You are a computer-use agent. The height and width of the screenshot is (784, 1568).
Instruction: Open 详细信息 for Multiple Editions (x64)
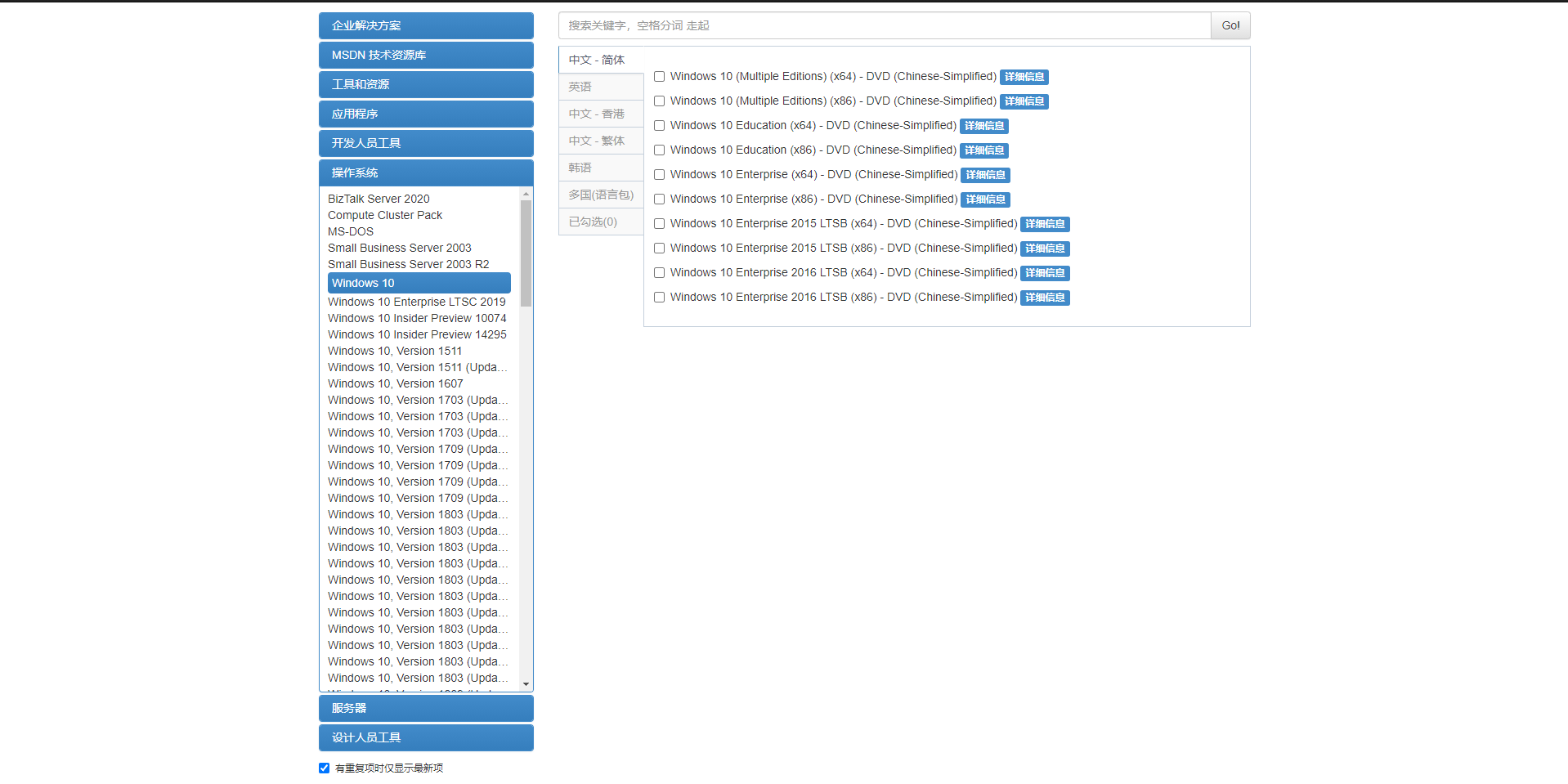tap(1024, 77)
